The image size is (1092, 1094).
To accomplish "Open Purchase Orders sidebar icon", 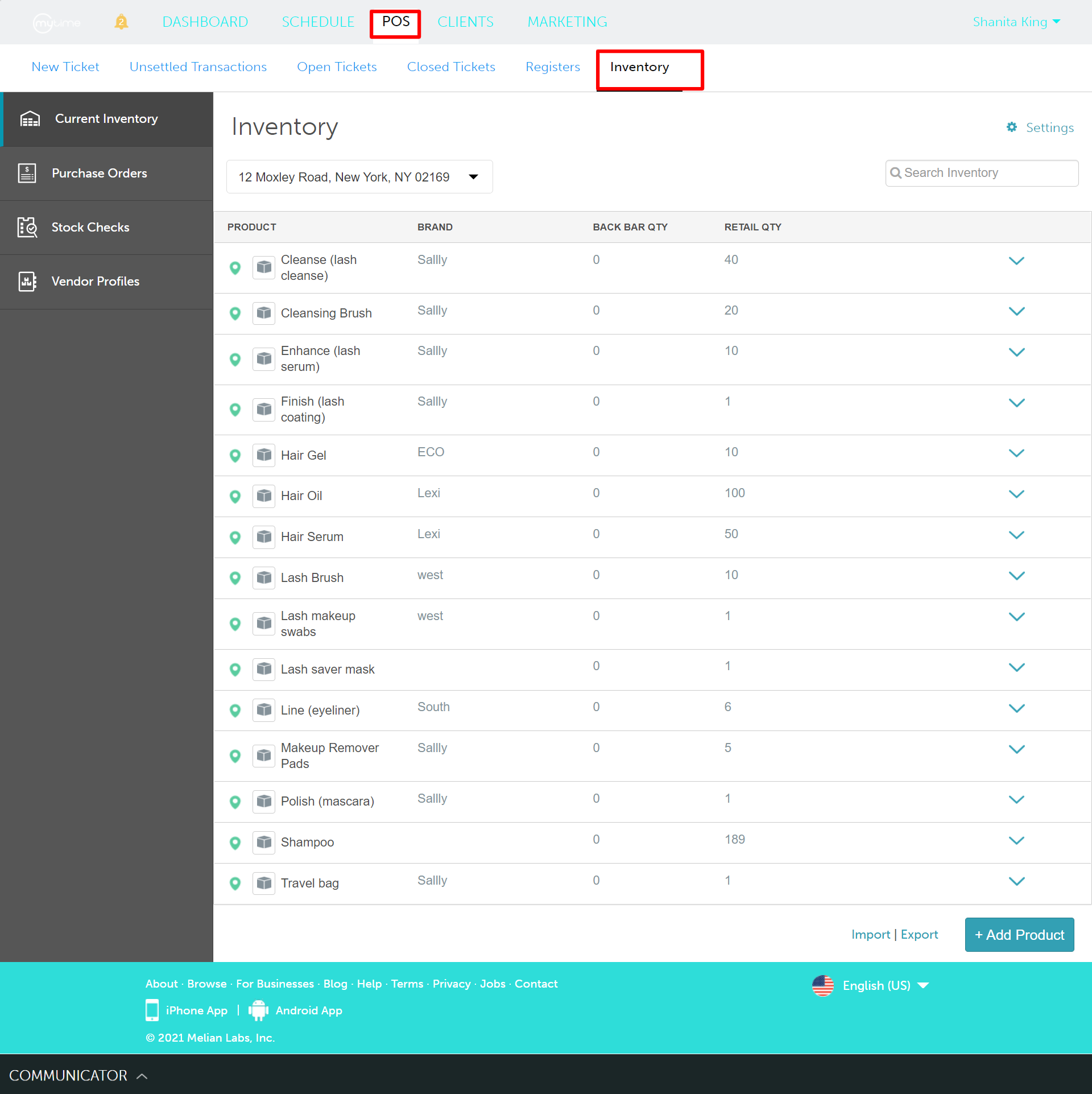I will coord(27,173).
